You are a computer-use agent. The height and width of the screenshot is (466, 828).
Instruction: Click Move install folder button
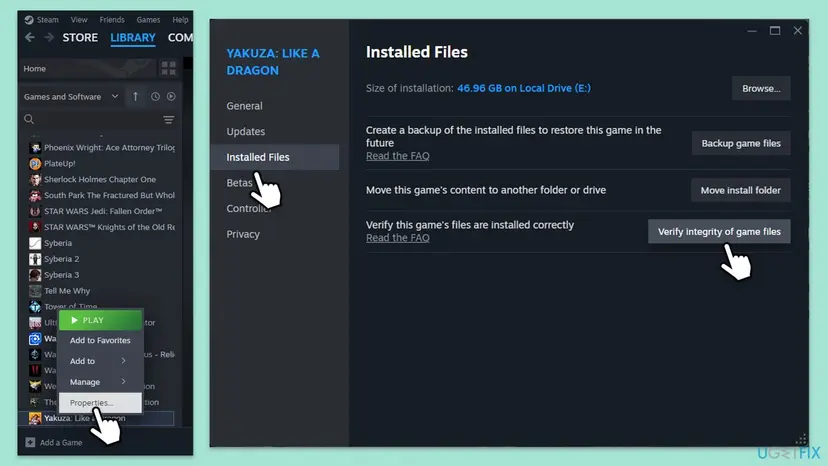[740, 190]
